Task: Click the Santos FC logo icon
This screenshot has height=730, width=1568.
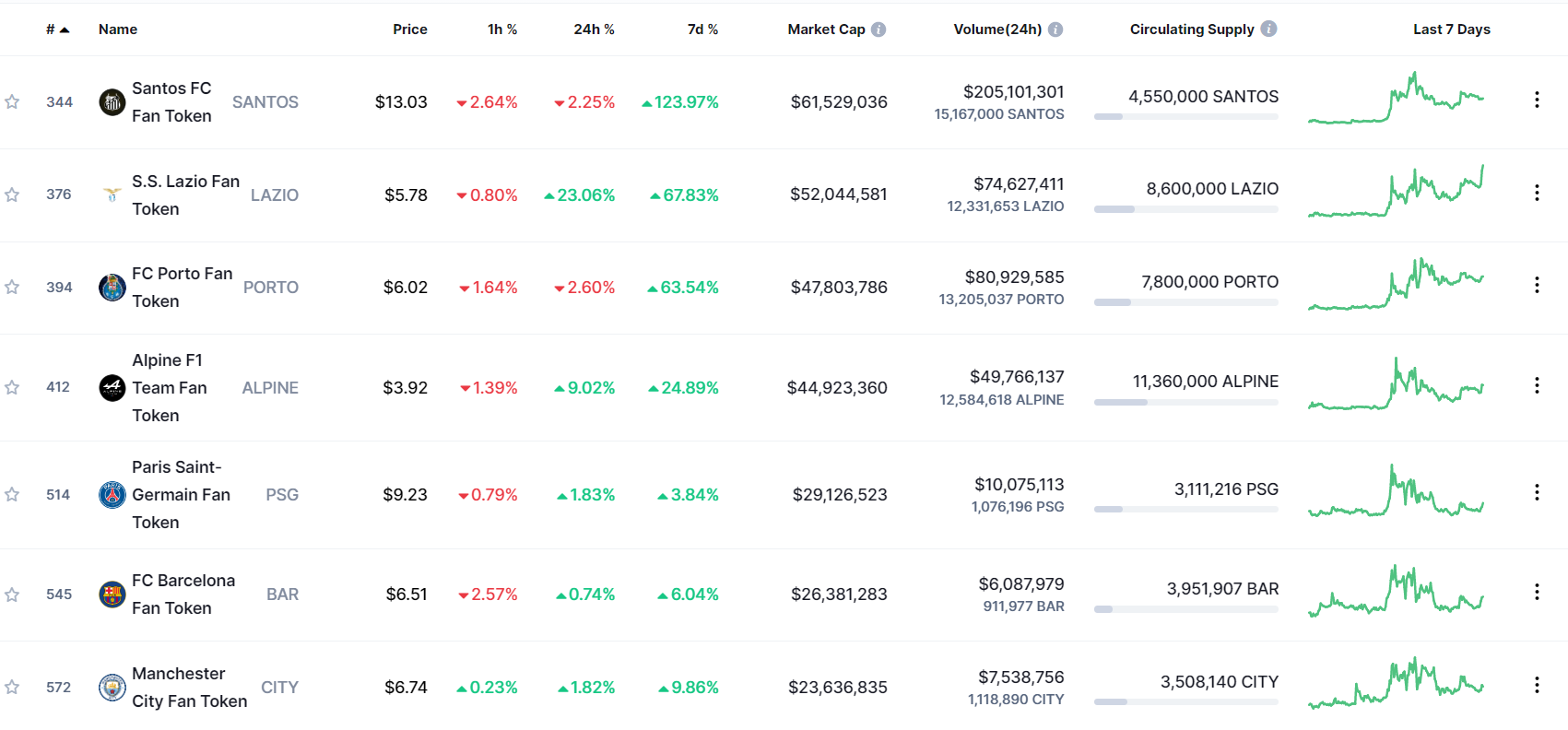Action: [112, 101]
